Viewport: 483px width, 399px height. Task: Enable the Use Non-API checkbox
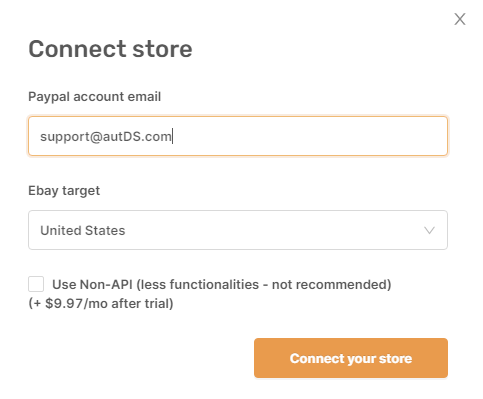(x=36, y=284)
